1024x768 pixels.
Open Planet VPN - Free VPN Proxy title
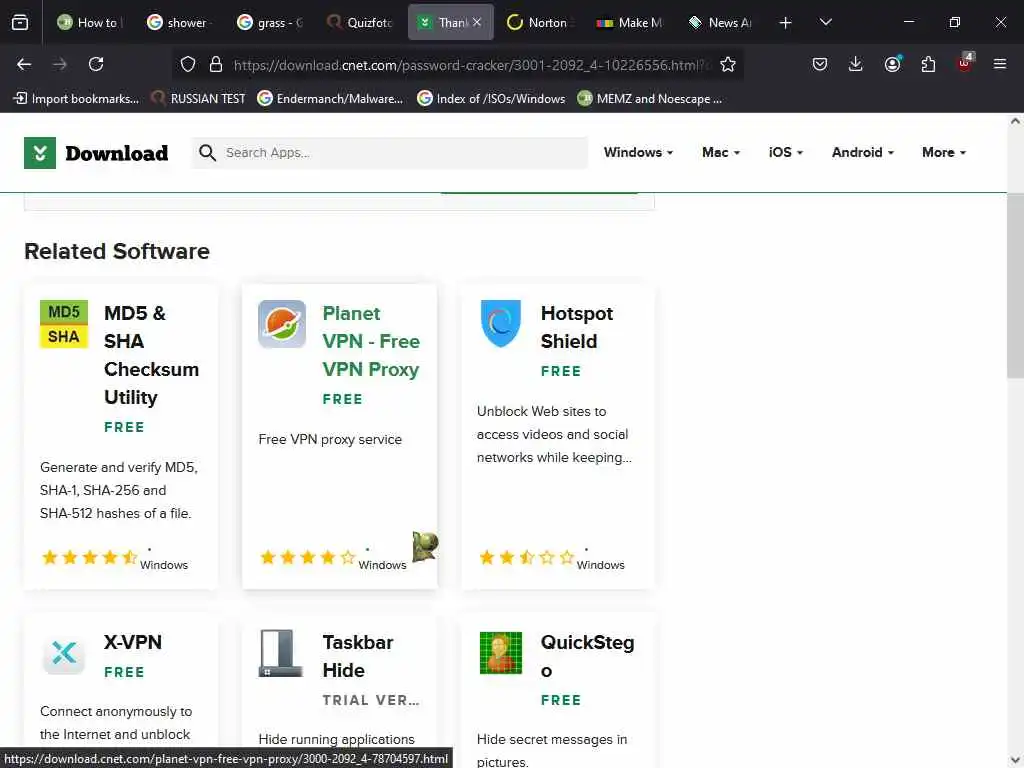click(x=371, y=341)
